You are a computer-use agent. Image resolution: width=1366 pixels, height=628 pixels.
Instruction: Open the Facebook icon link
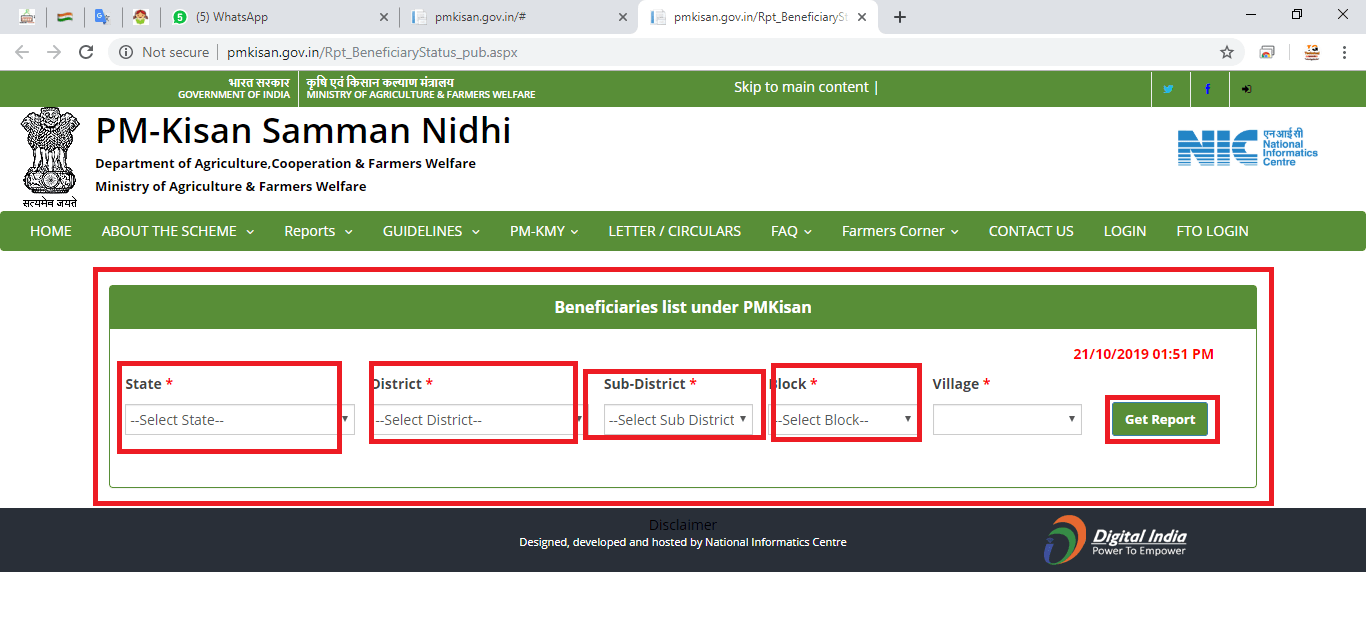coord(1208,89)
